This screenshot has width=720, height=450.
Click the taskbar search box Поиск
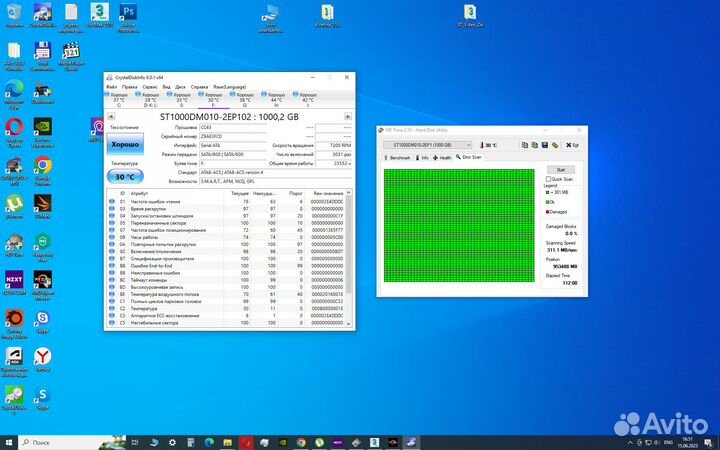pos(72,443)
